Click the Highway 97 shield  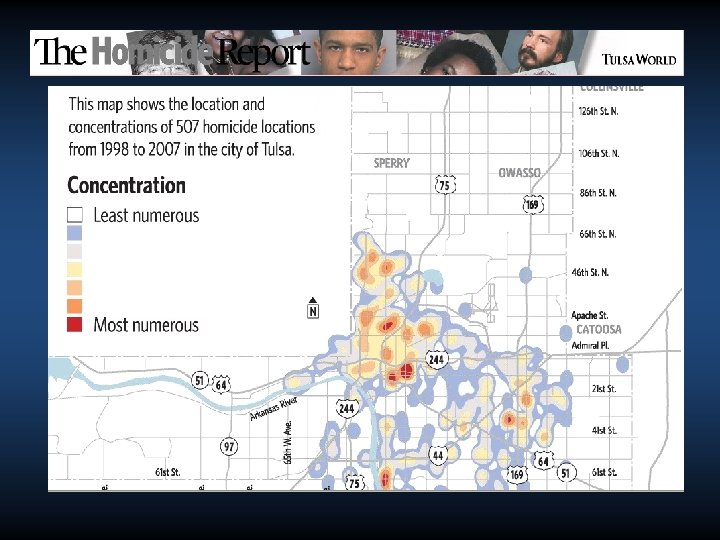229,446
